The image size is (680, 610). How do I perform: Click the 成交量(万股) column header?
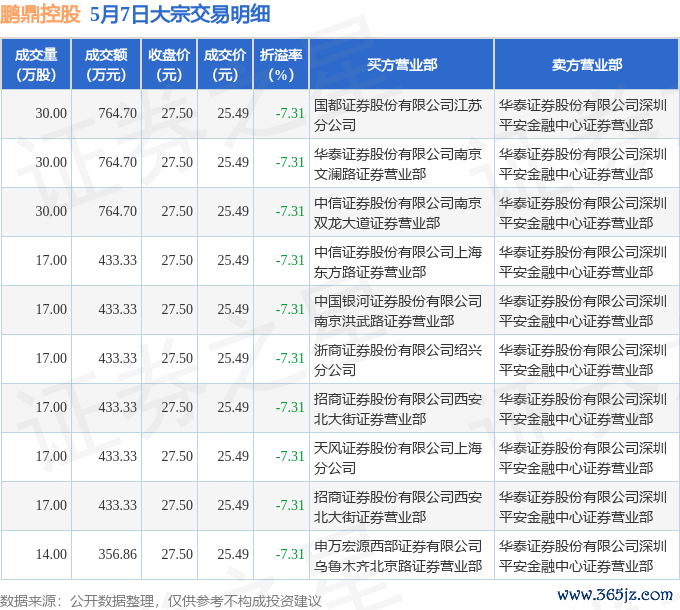pyautogui.click(x=36, y=65)
